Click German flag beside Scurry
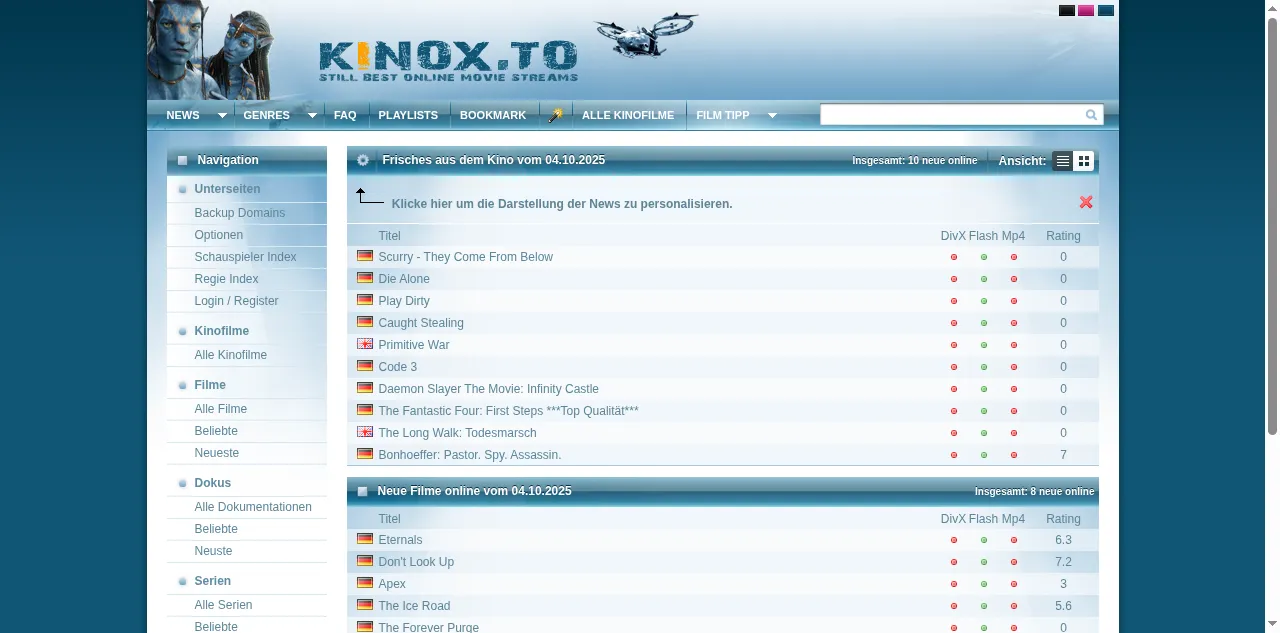Screen dimensions: 1280x633 (365, 256)
